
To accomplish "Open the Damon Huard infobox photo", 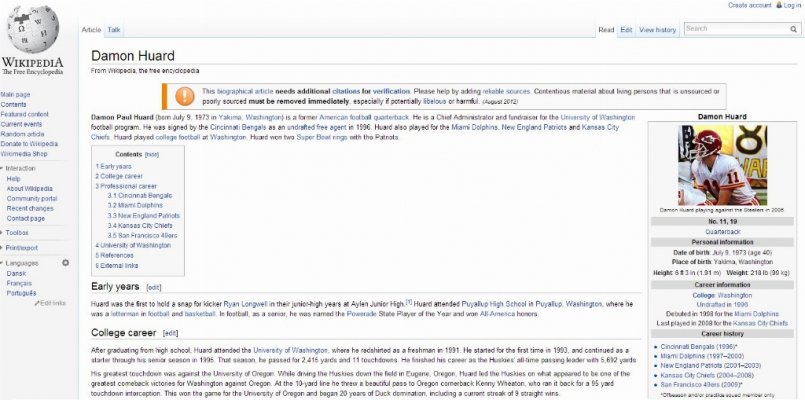I will click(x=722, y=165).
